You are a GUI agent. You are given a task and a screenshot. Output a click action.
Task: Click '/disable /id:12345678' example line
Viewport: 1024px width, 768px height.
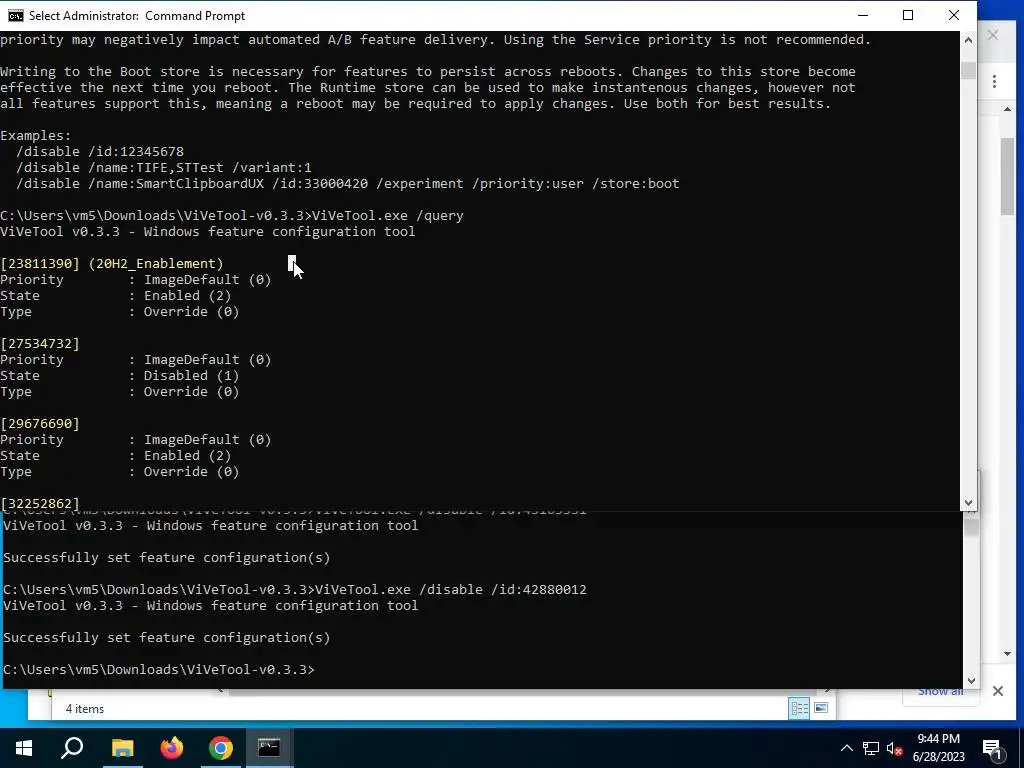(100, 152)
